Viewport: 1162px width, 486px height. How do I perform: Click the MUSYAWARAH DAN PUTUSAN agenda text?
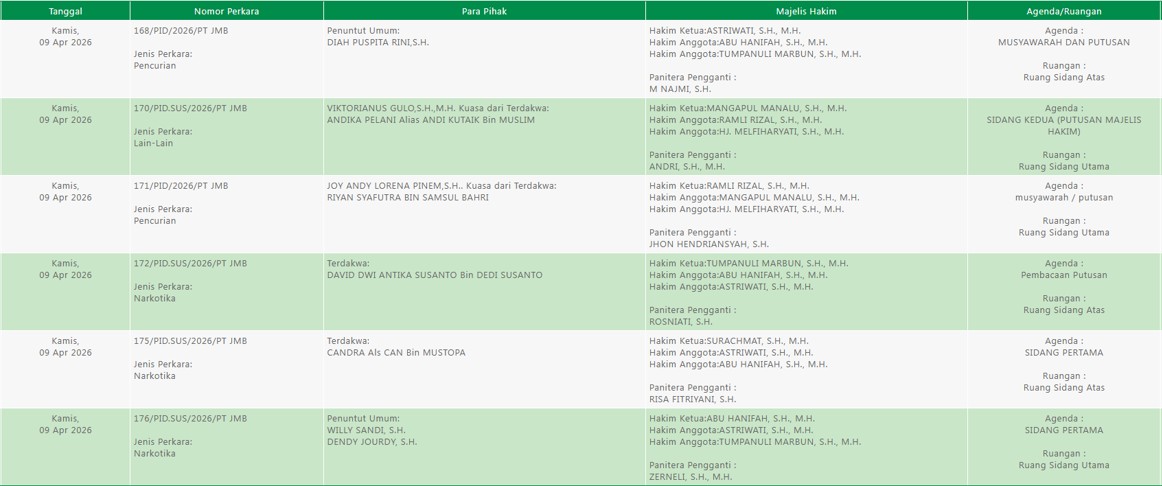(x=1064, y=43)
